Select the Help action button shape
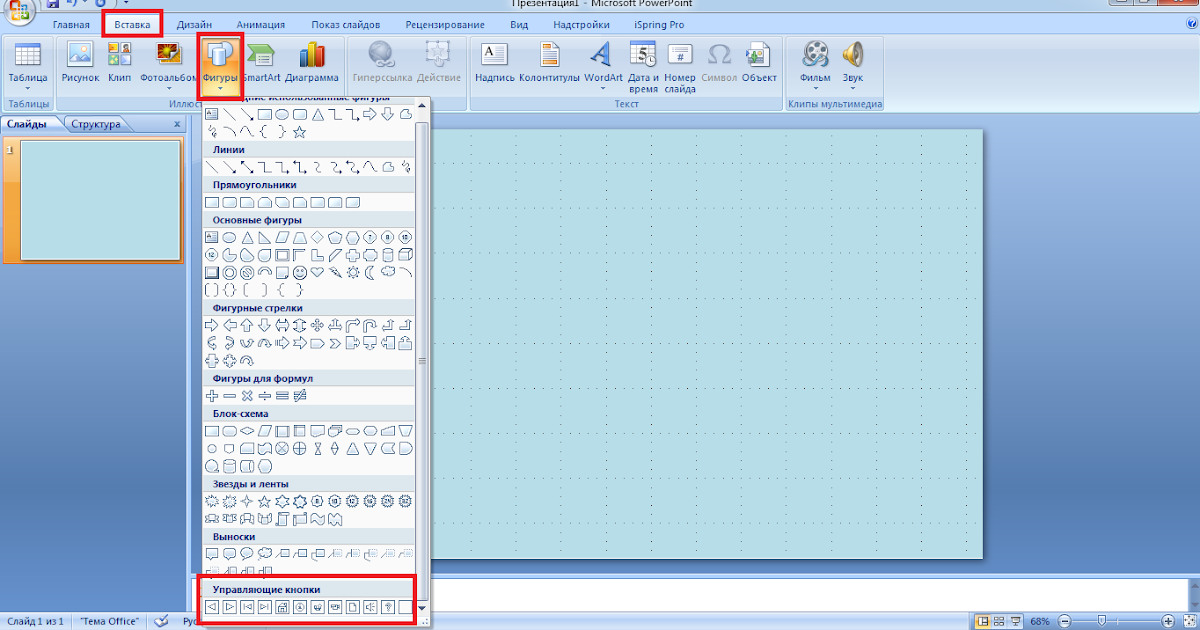Viewport: 1200px width, 630px height. click(x=388, y=607)
